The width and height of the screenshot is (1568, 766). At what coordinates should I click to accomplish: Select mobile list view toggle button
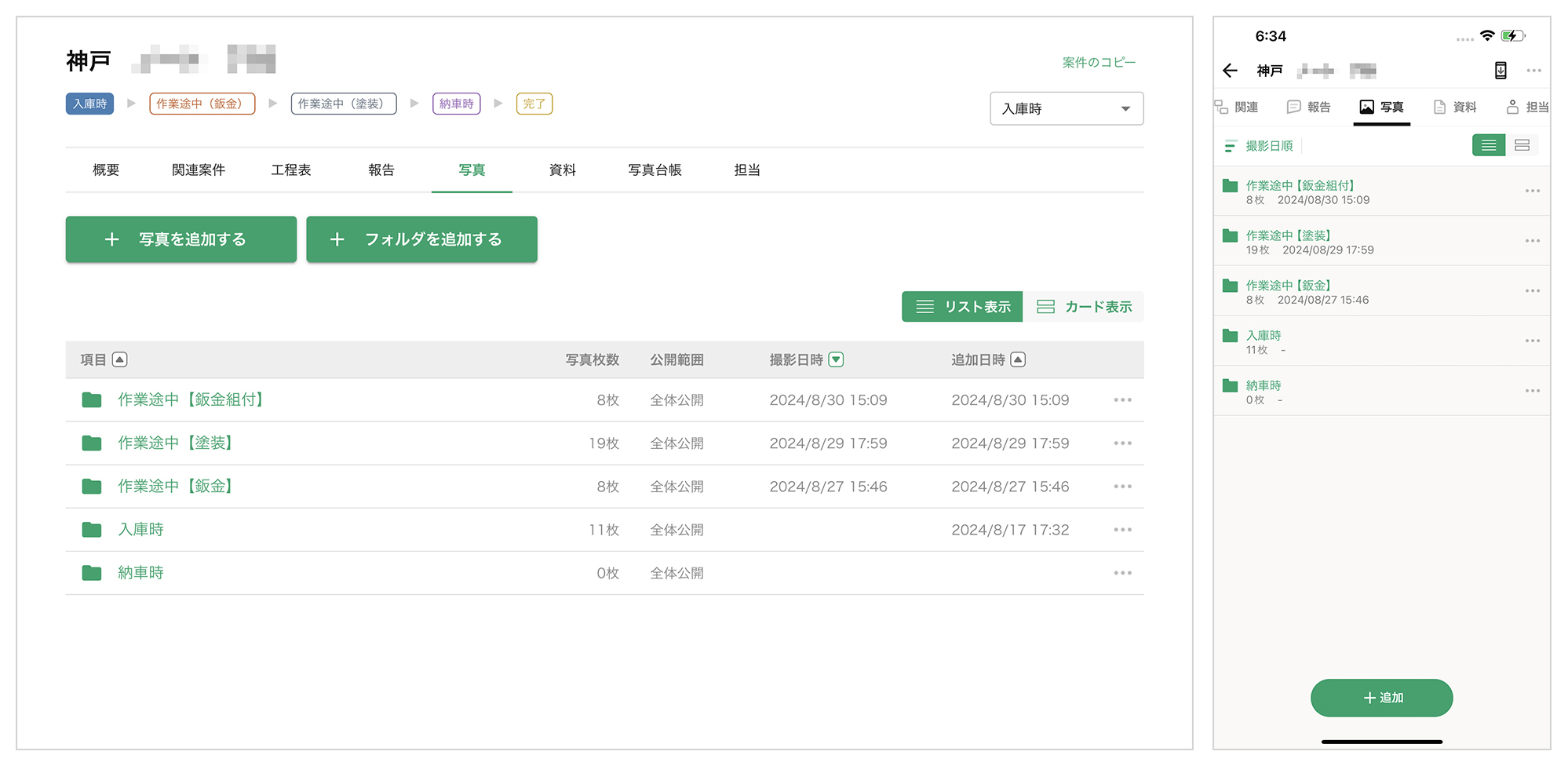(x=1489, y=145)
